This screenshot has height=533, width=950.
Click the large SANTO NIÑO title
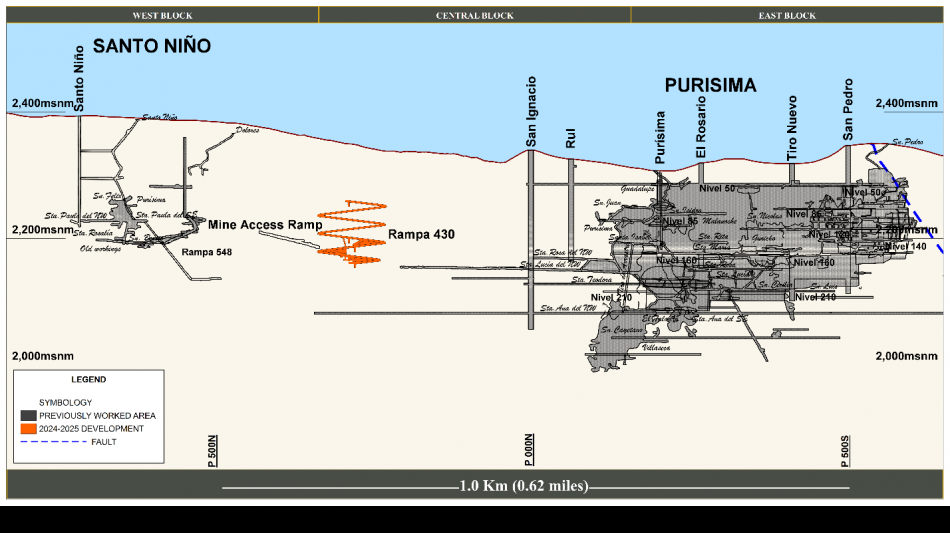(152, 47)
